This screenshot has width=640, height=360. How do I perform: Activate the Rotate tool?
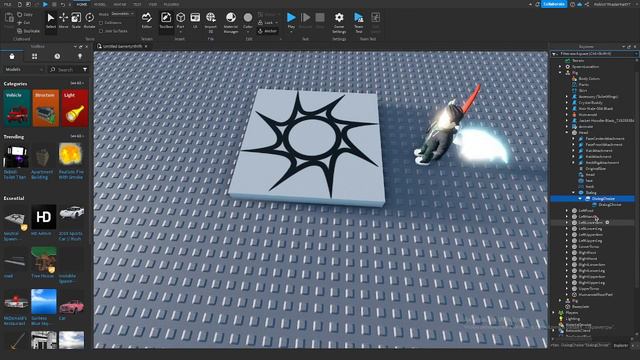[89, 21]
